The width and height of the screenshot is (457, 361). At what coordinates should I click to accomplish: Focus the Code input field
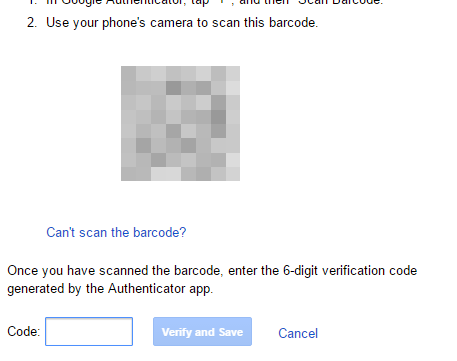tap(89, 331)
